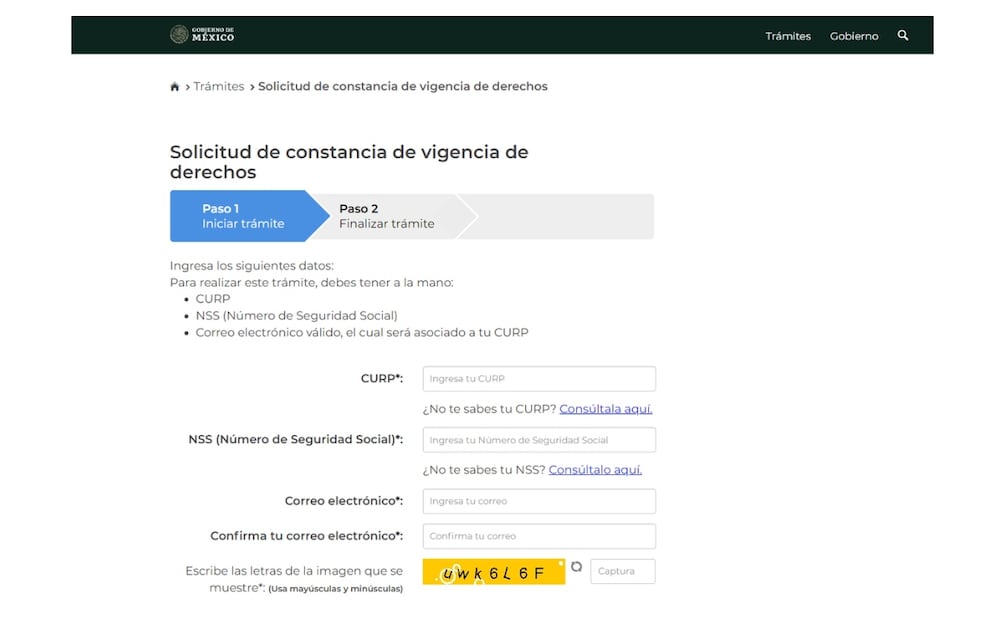Screen dimensions: 1005x620
Task: Click the yellow captcha image
Action: 494,572
